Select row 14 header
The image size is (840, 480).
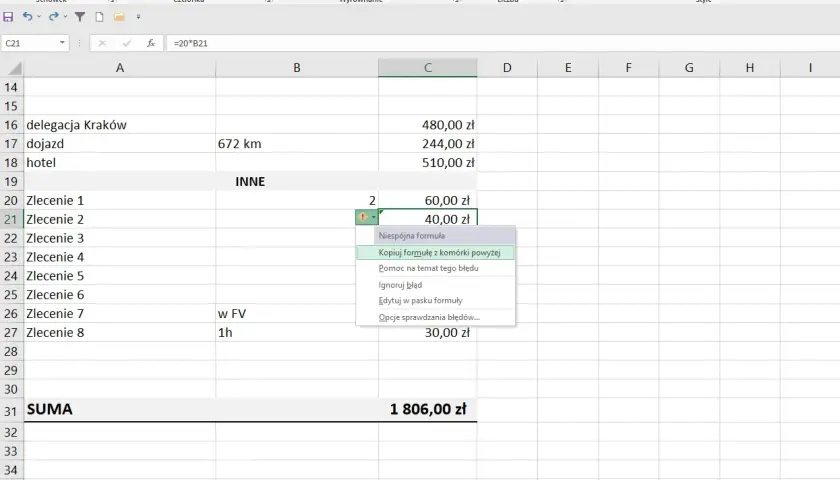11,87
